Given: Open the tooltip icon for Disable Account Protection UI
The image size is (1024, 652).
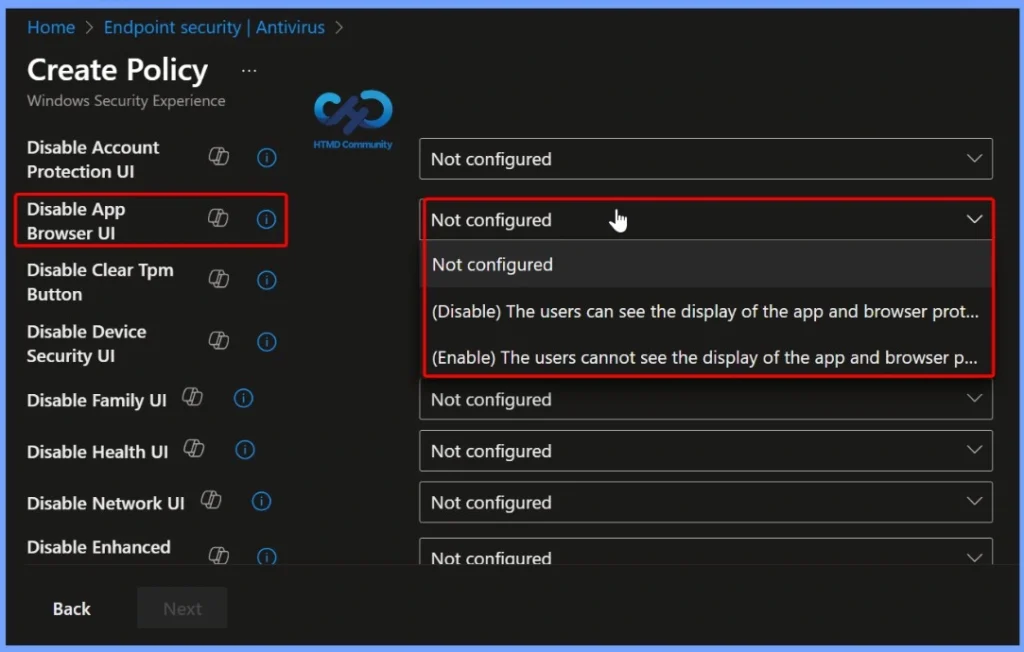Looking at the screenshot, I should [x=266, y=158].
